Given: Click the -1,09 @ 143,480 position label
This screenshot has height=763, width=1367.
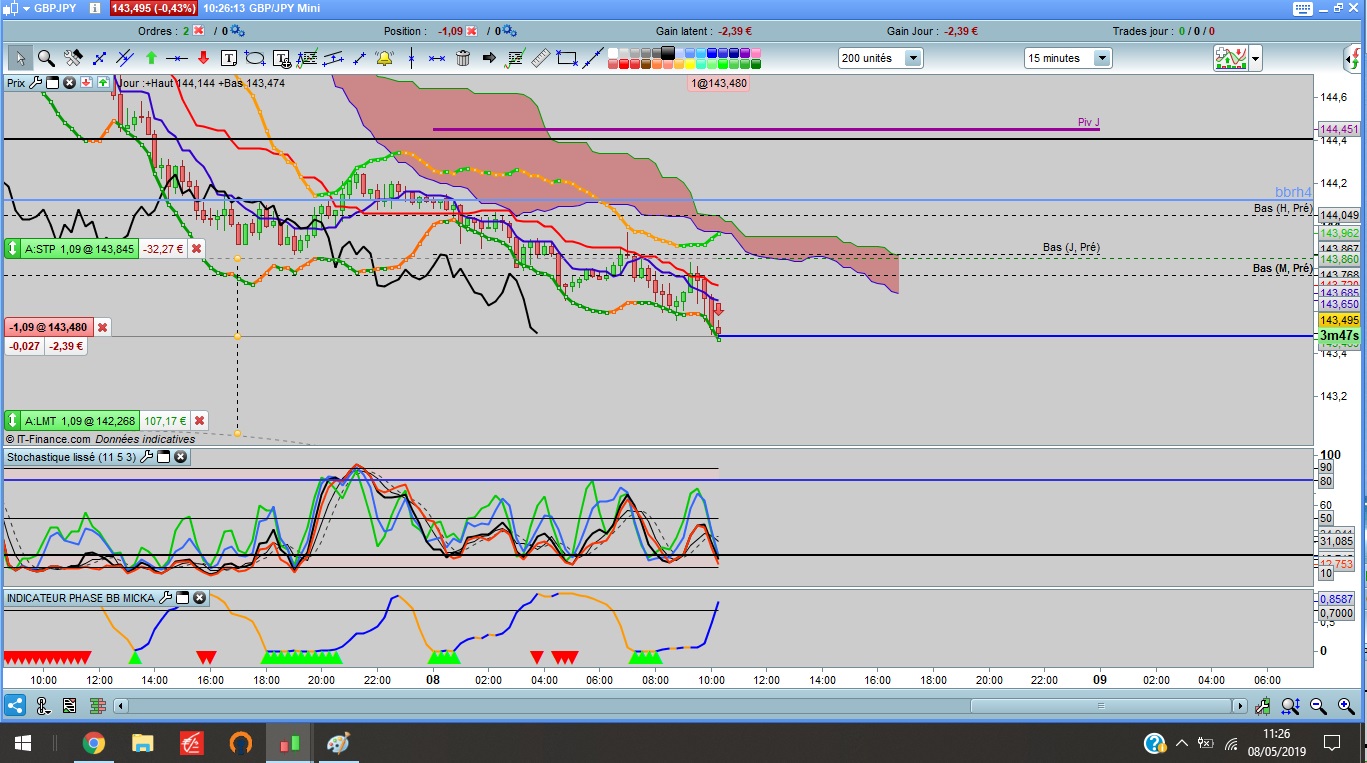Looking at the screenshot, I should click(x=48, y=327).
